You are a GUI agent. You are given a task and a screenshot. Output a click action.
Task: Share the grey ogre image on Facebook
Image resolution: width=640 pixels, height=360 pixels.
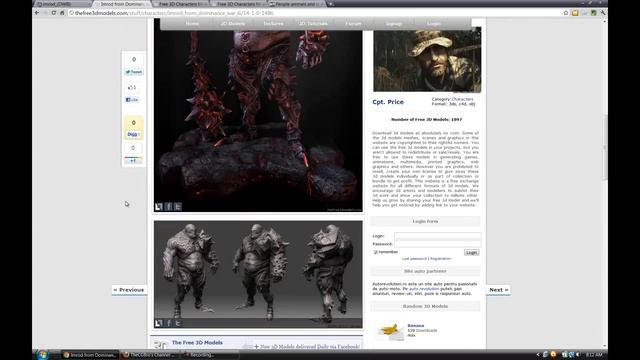169,323
